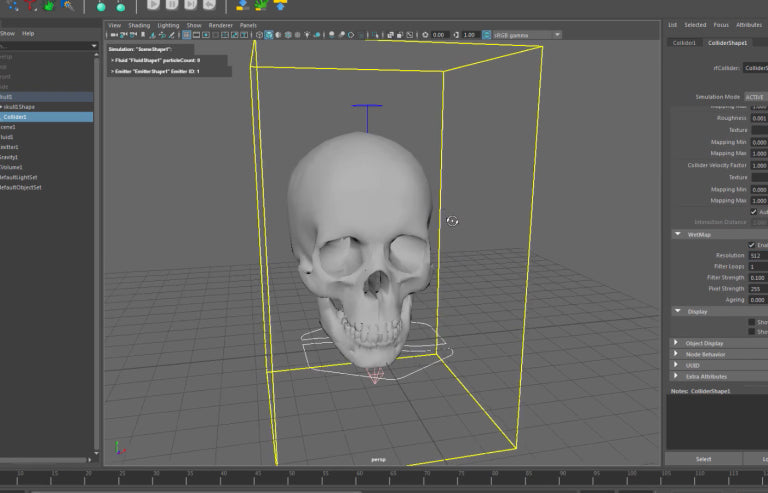Open Attribute Editor Selected menu

[x=695, y=24]
